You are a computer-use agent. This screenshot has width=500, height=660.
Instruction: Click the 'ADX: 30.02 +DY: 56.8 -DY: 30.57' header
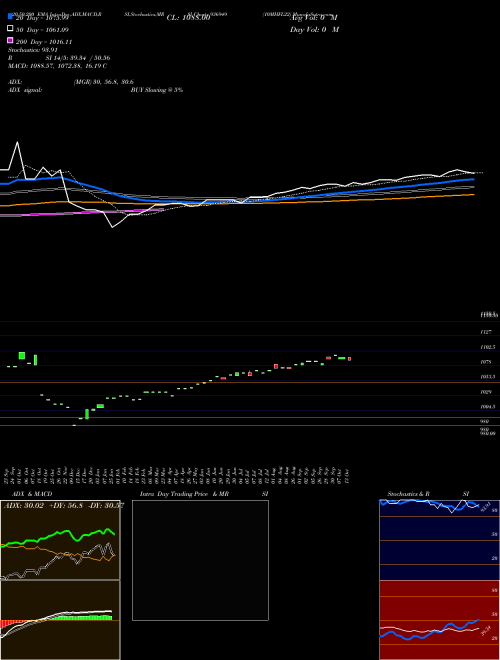(64, 506)
